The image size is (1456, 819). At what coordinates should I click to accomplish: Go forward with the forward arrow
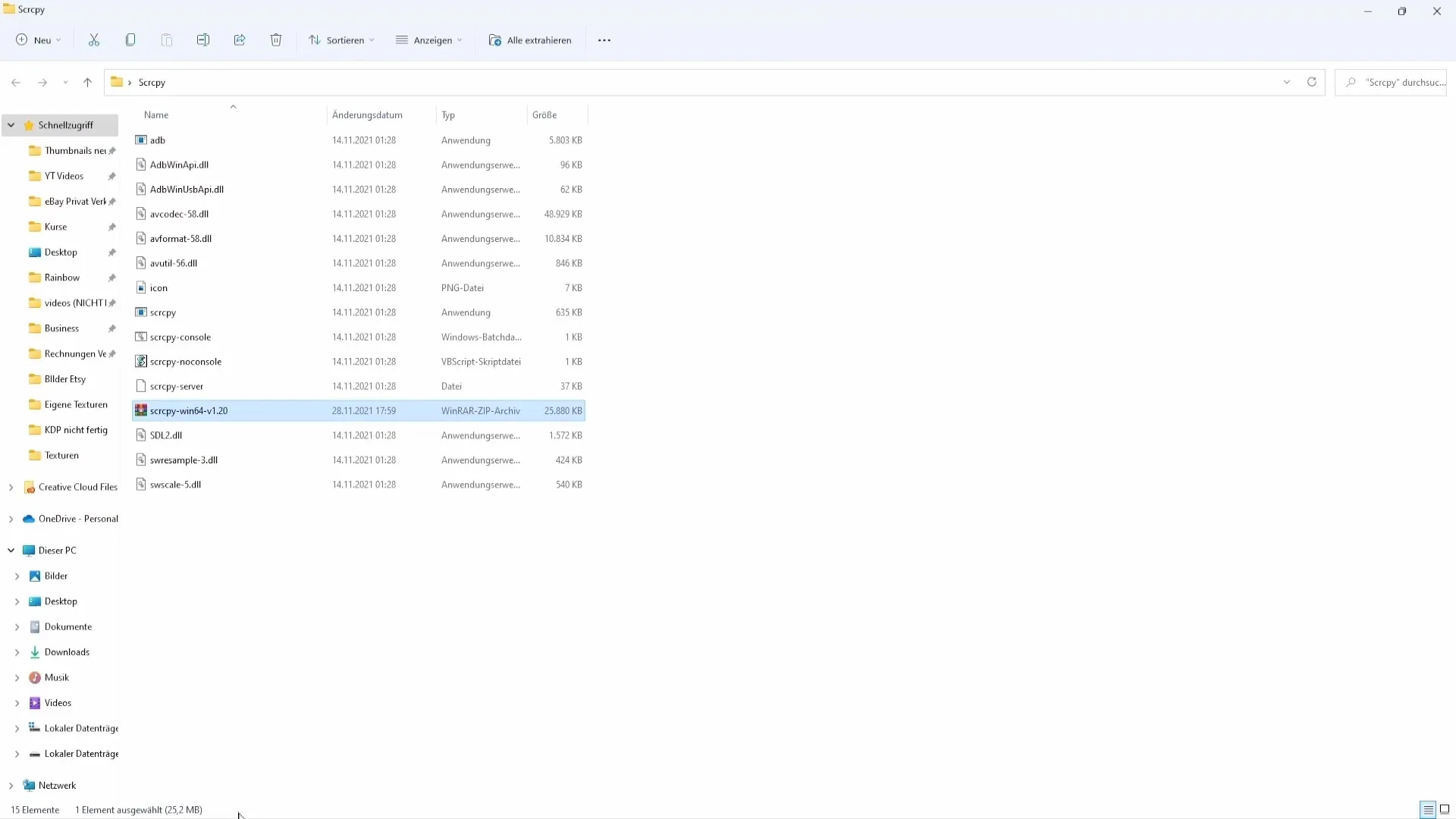click(x=42, y=83)
